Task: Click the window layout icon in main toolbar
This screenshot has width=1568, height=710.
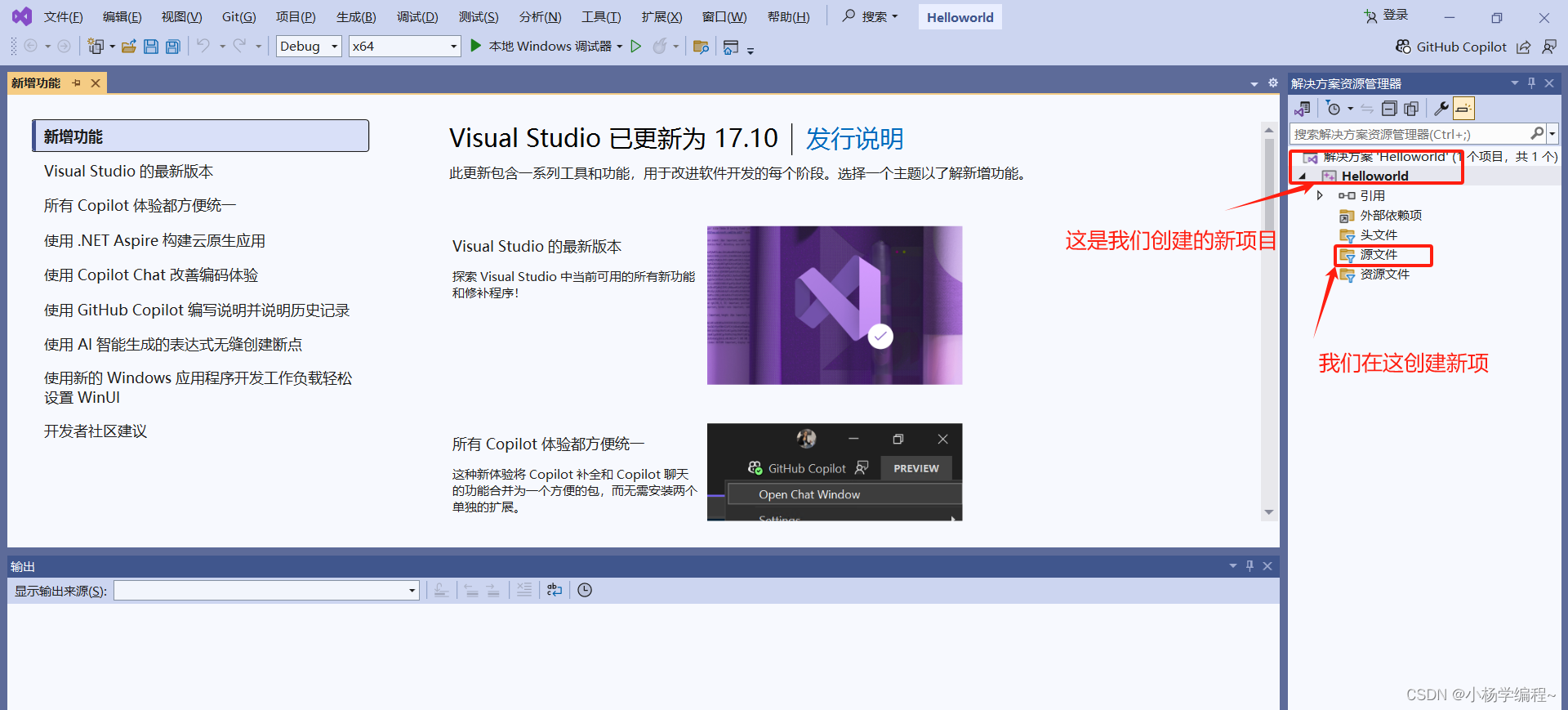Action: point(731,47)
